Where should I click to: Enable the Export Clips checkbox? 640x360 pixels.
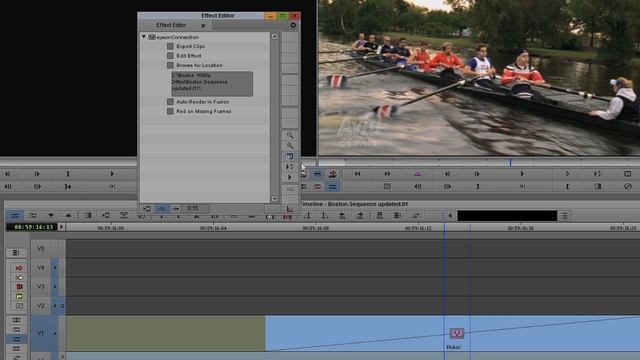tap(170, 47)
